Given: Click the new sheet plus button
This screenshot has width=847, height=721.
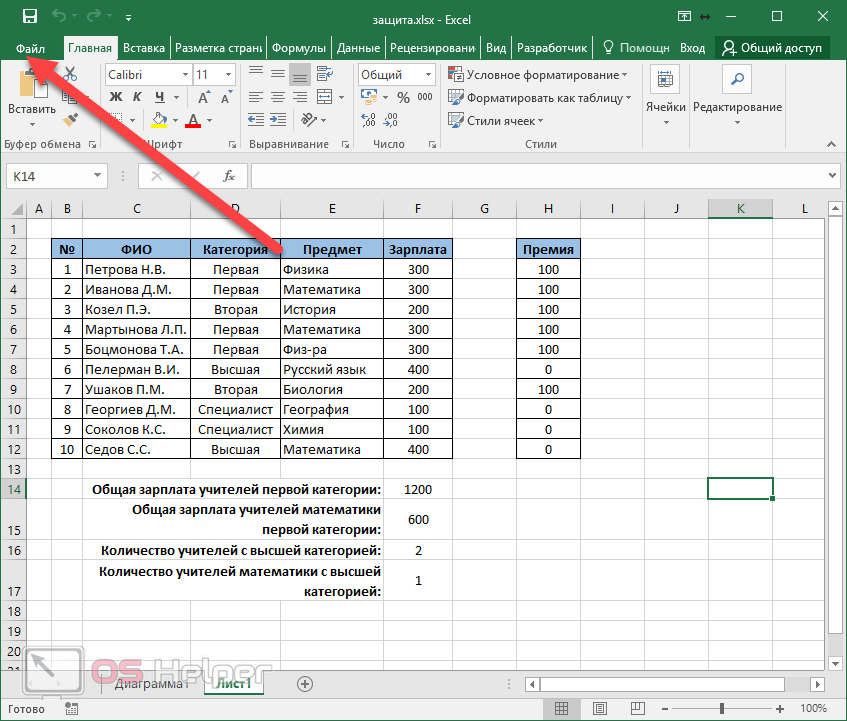Looking at the screenshot, I should coord(305,684).
